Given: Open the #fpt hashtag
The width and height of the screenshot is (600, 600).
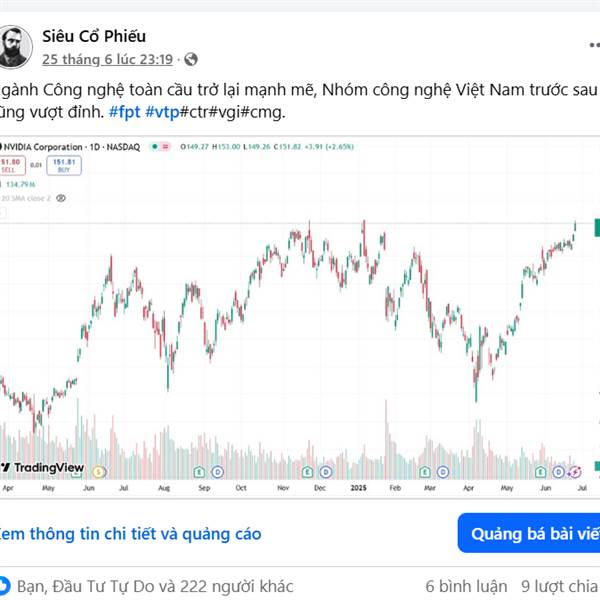Looking at the screenshot, I should [x=125, y=112].
